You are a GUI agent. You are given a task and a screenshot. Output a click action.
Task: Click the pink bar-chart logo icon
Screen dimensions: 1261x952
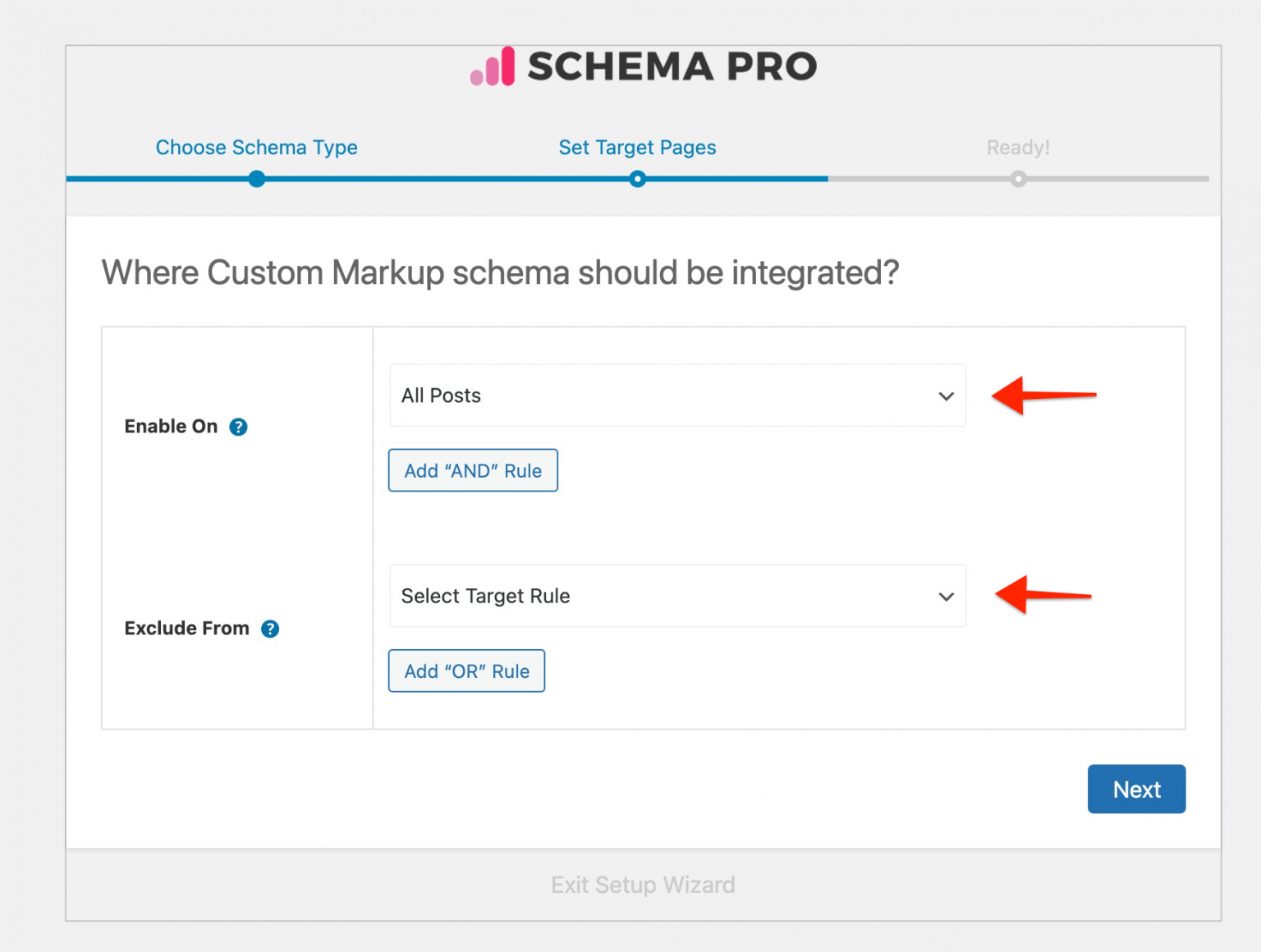(491, 67)
